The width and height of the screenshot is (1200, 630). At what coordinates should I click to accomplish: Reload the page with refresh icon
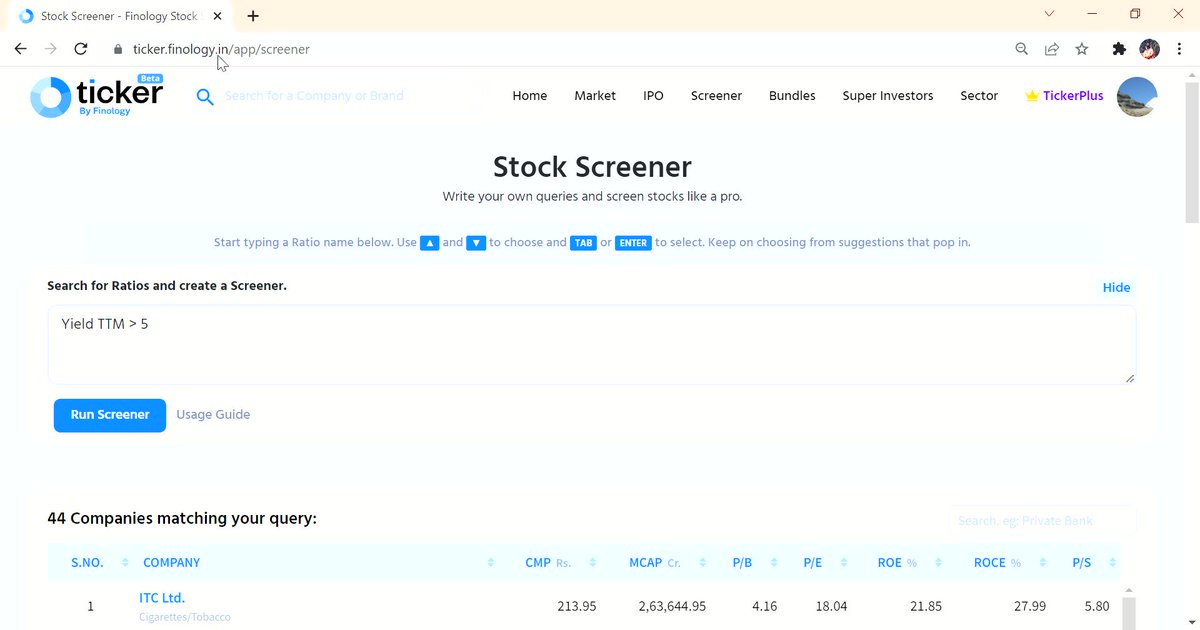pyautogui.click(x=81, y=49)
